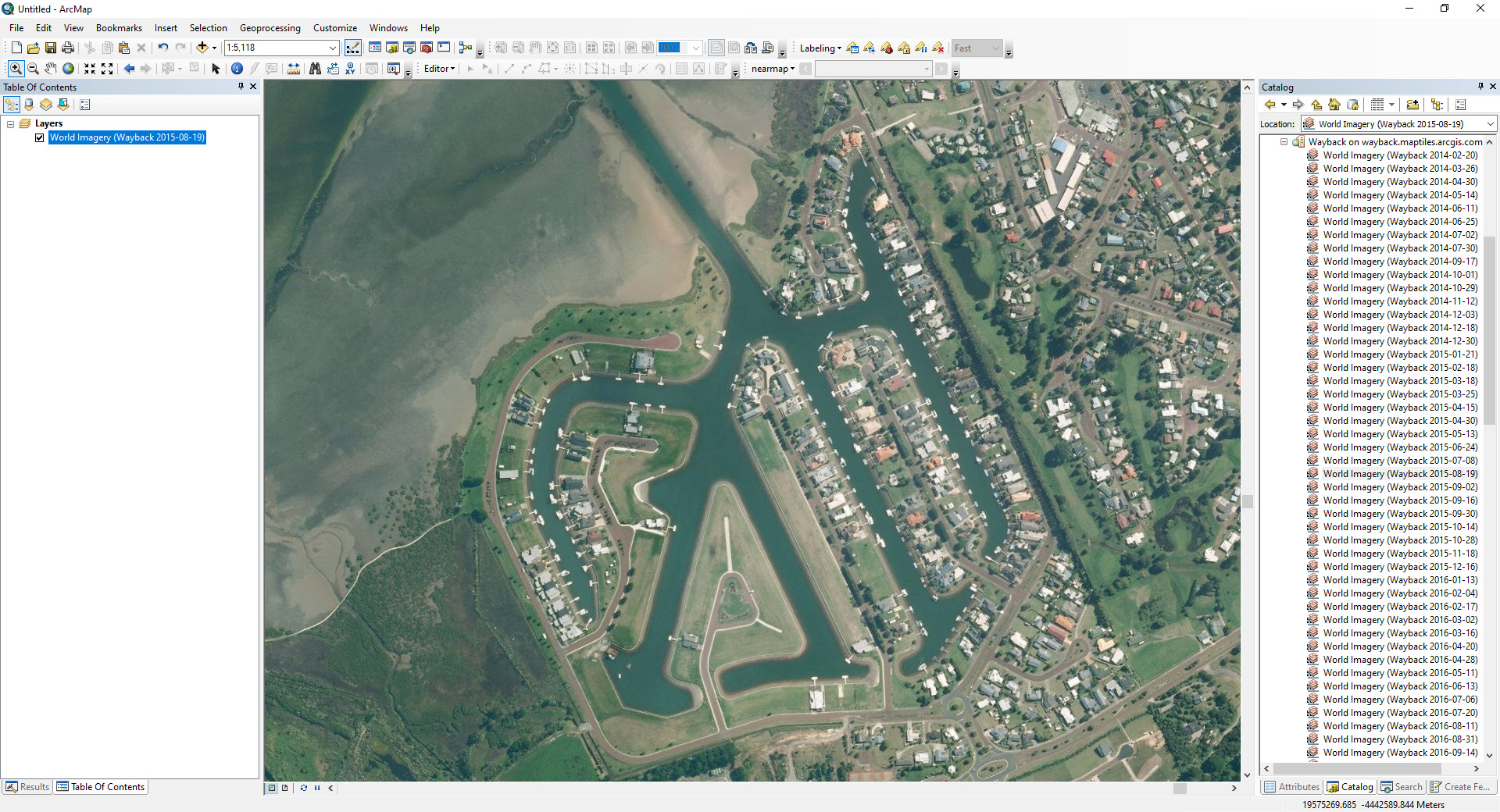This screenshot has width=1500, height=812.
Task: Select the Identify tool
Action: click(237, 69)
